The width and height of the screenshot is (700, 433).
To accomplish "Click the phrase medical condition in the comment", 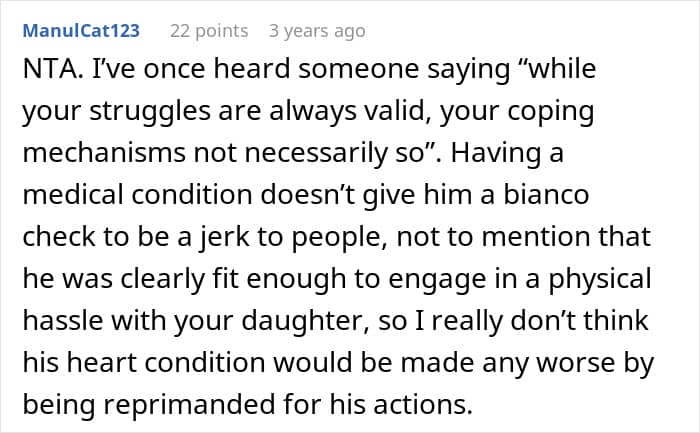I will (138, 195).
